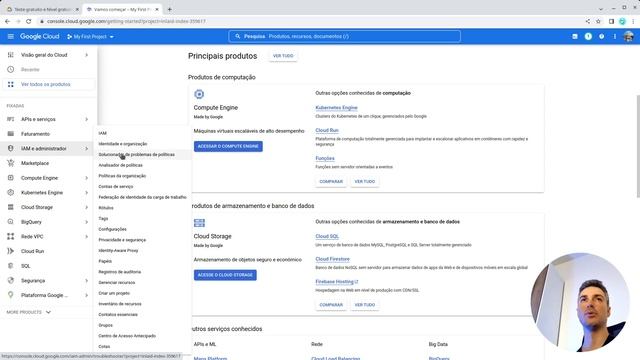Click the Compute Engine sidebar icon

point(11,178)
